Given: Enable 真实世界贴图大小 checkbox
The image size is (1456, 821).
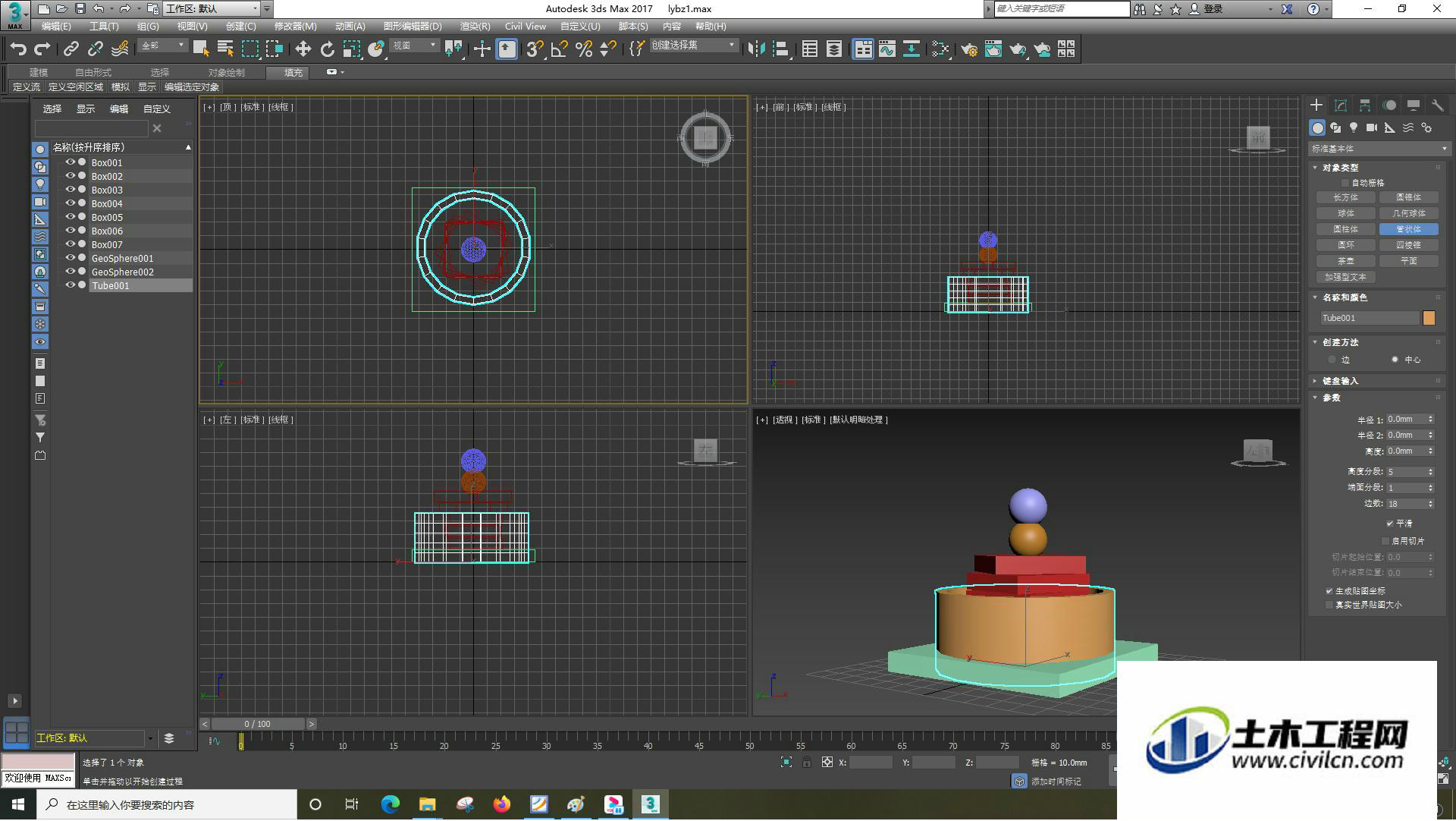Looking at the screenshot, I should [1329, 606].
